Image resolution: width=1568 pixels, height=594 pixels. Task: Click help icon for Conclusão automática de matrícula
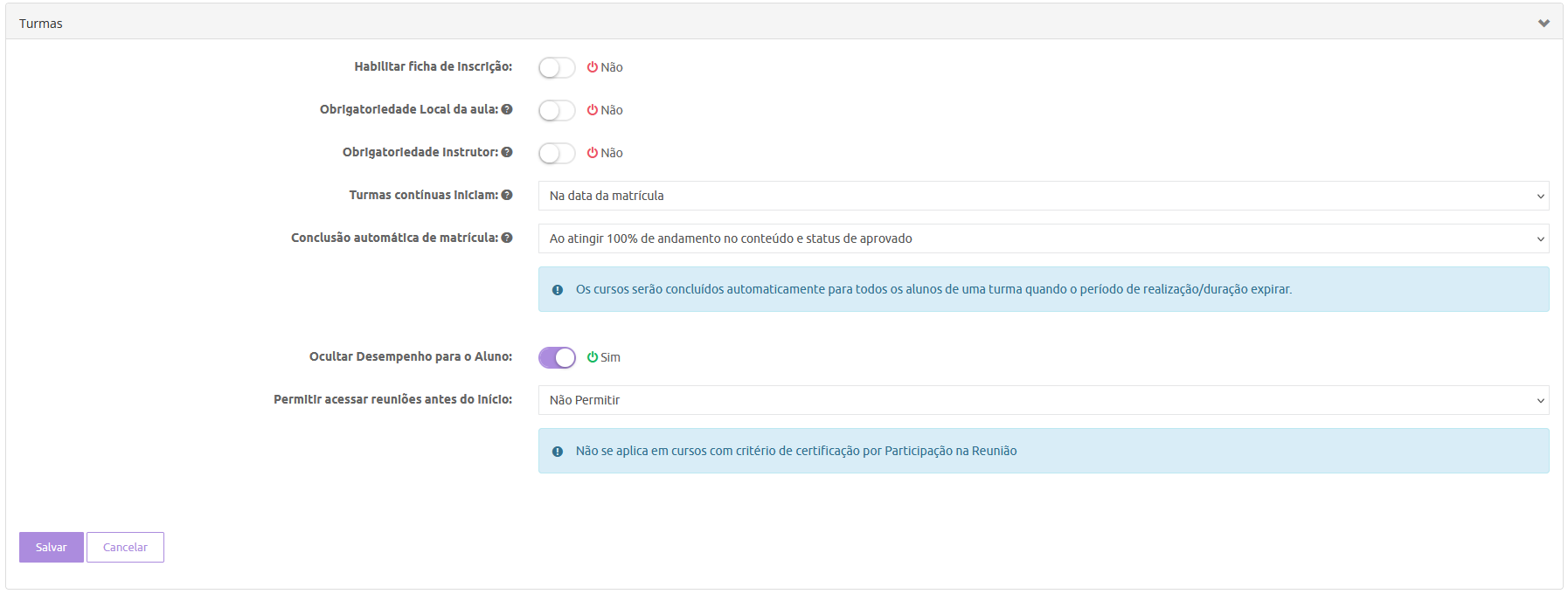507,238
